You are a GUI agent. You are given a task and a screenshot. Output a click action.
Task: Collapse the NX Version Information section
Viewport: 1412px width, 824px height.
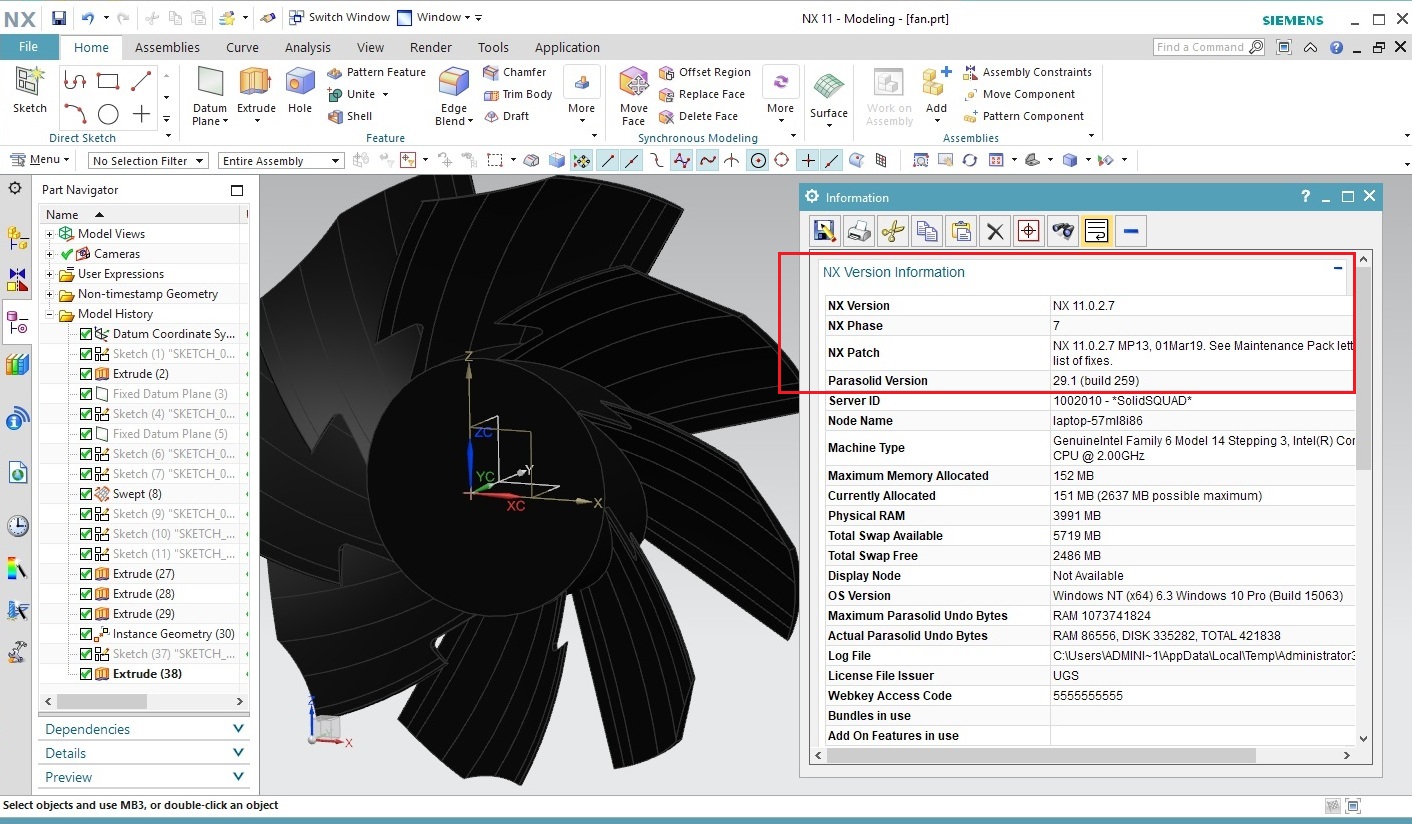[1338, 268]
